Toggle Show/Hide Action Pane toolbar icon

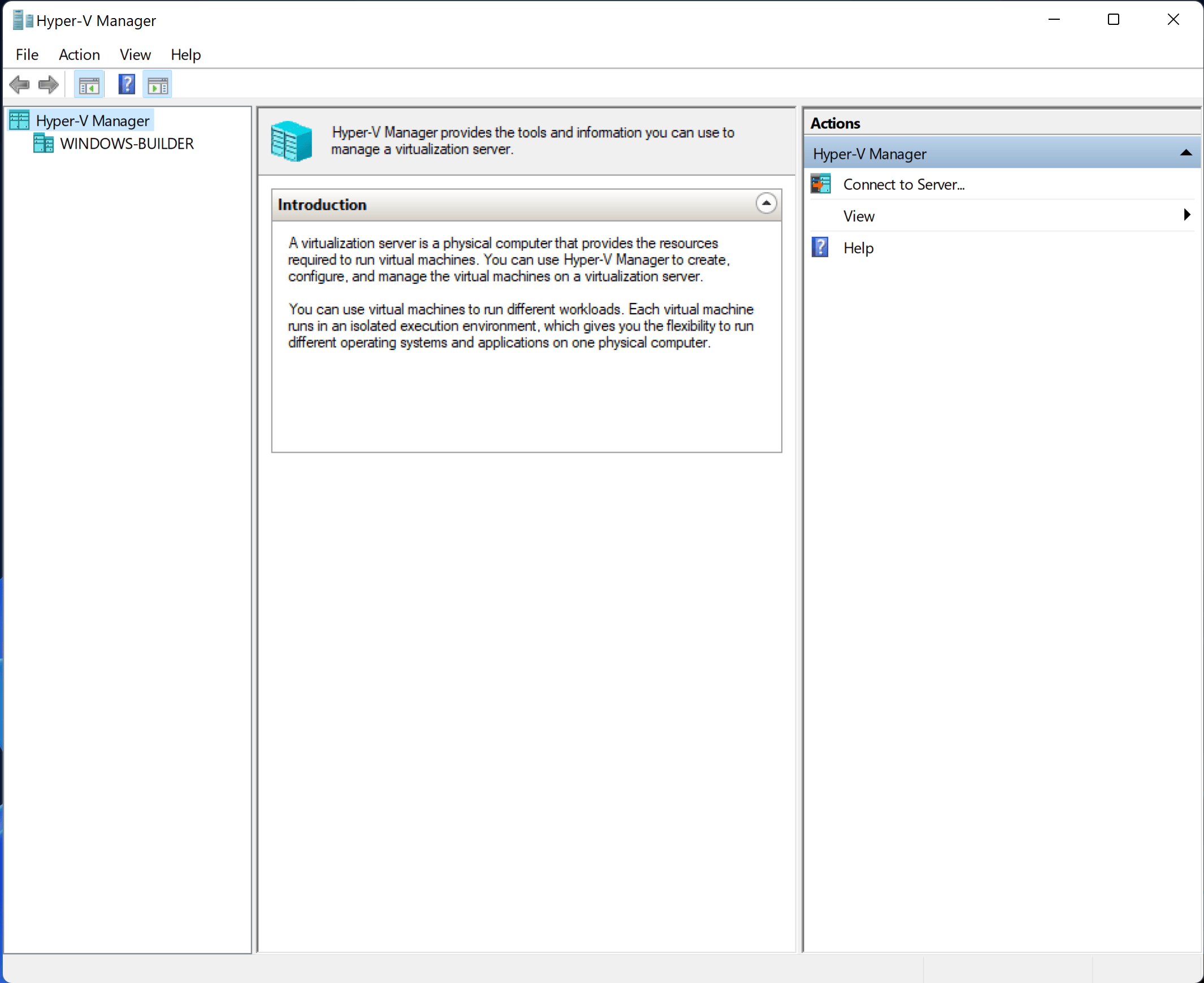[158, 85]
